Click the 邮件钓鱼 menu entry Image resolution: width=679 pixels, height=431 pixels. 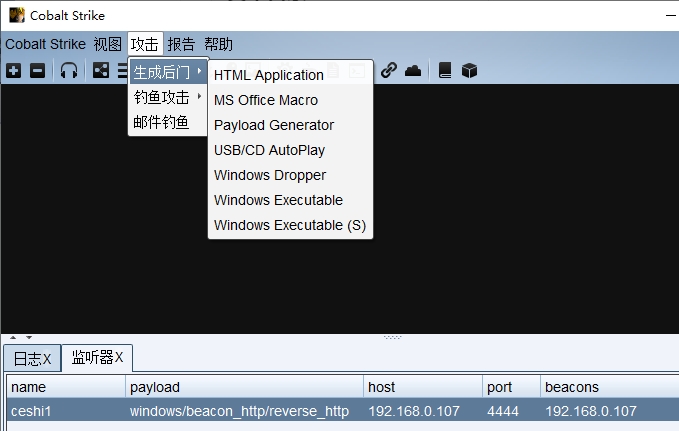click(161, 122)
